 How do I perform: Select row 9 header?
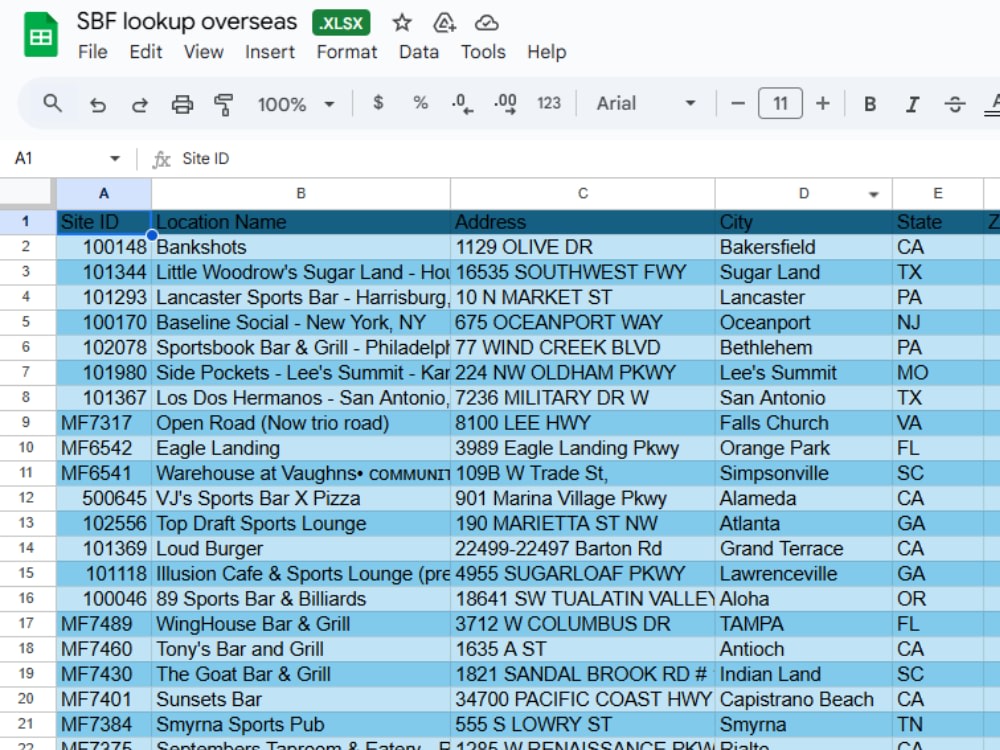(26, 423)
